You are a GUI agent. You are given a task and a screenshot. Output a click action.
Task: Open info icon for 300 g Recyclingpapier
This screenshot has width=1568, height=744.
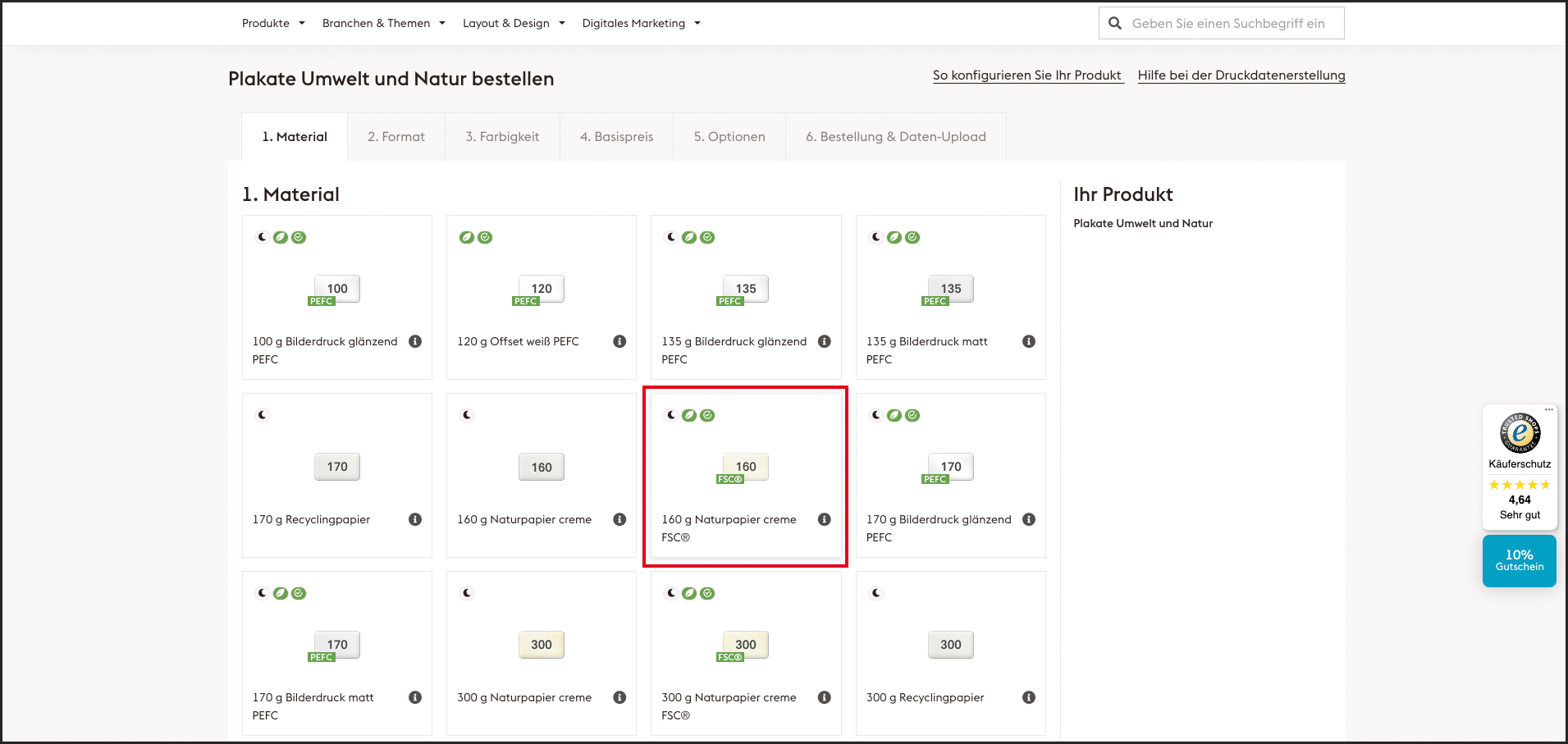point(1028,697)
